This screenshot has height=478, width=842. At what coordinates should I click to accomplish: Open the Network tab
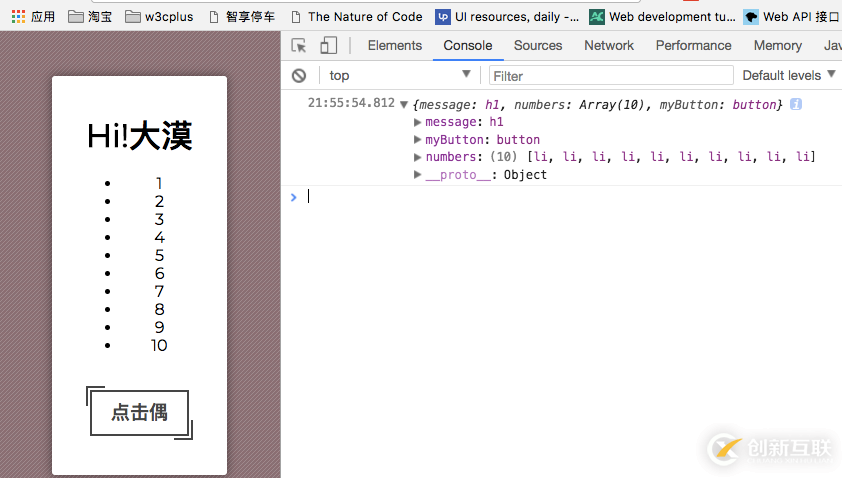pos(609,46)
